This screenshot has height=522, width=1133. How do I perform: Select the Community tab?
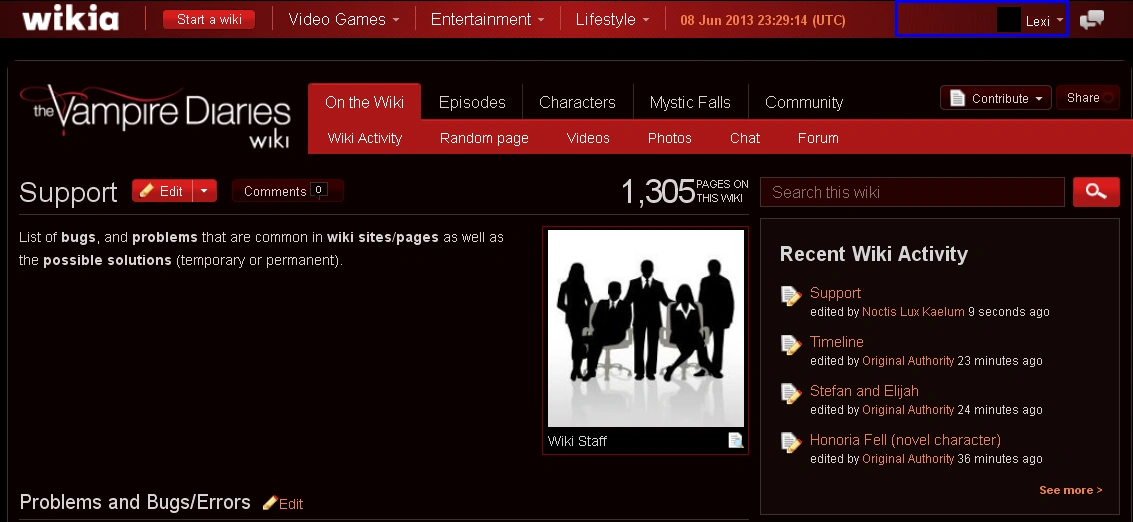(804, 102)
